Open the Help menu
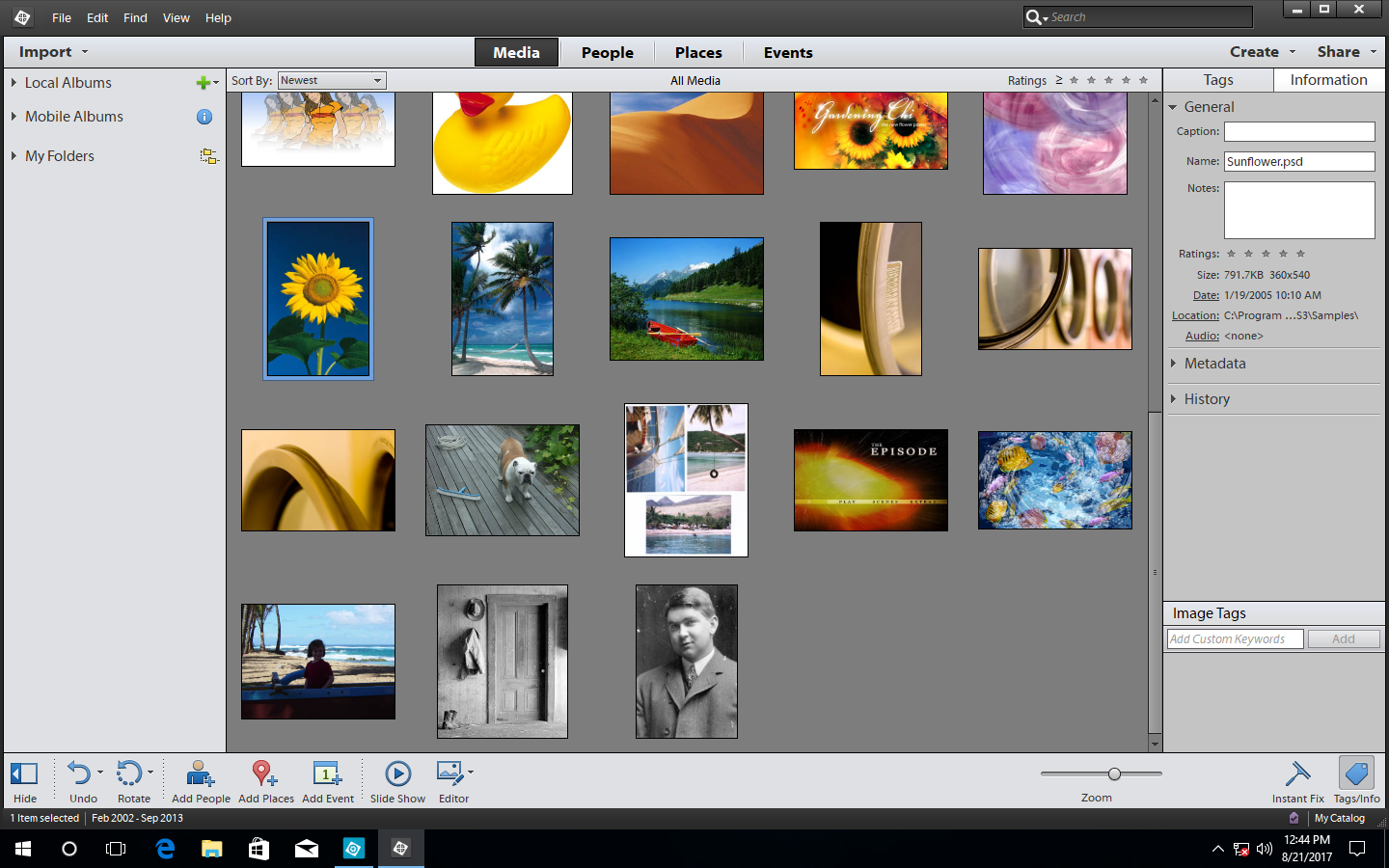The width and height of the screenshot is (1389, 868). [218, 17]
